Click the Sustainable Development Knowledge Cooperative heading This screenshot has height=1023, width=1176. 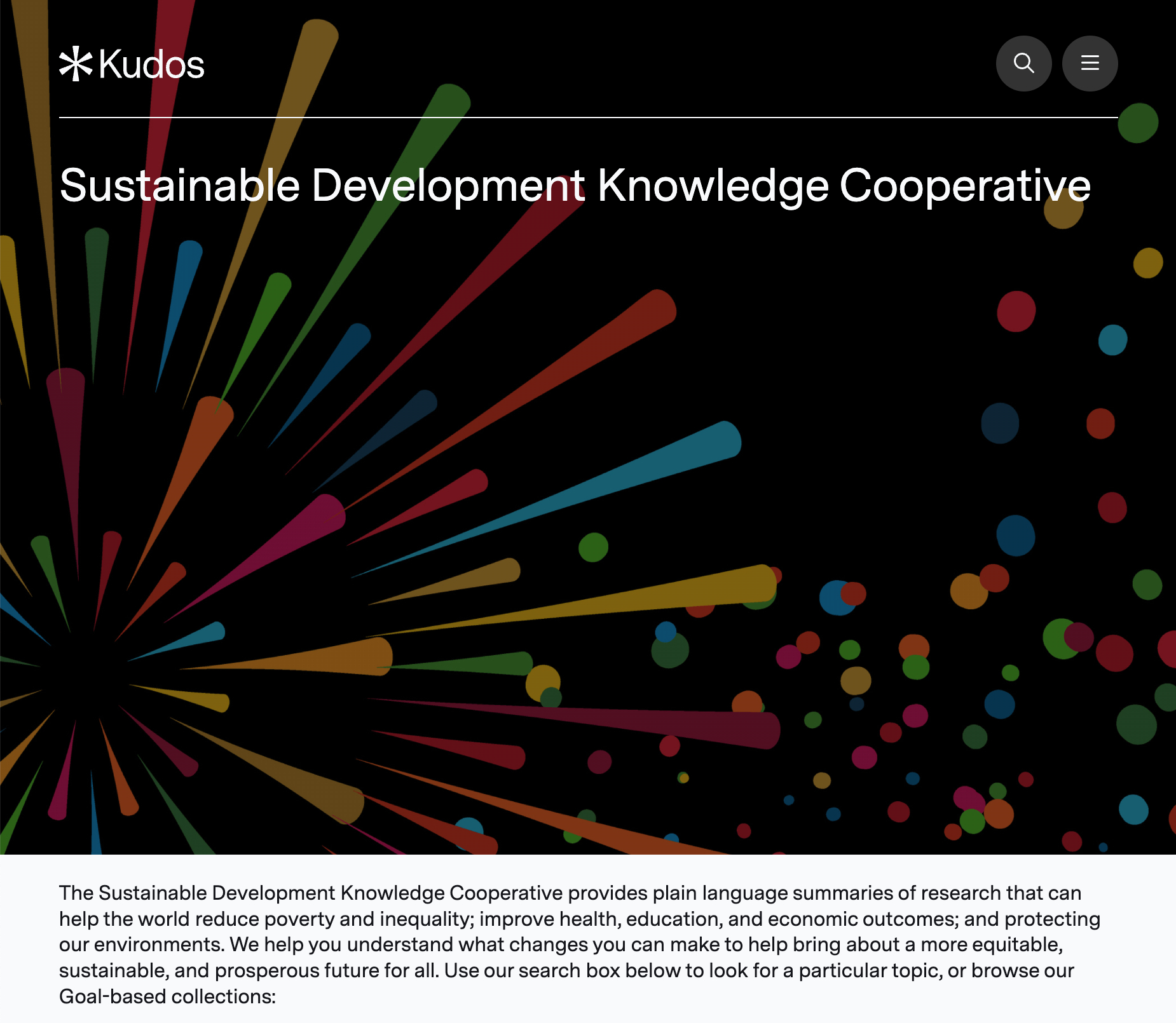[x=575, y=186]
